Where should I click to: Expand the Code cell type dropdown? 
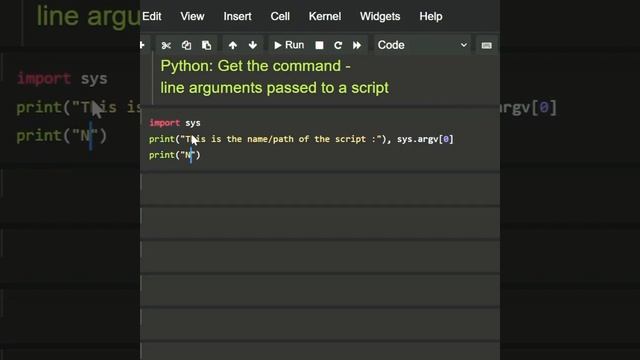[422, 45]
